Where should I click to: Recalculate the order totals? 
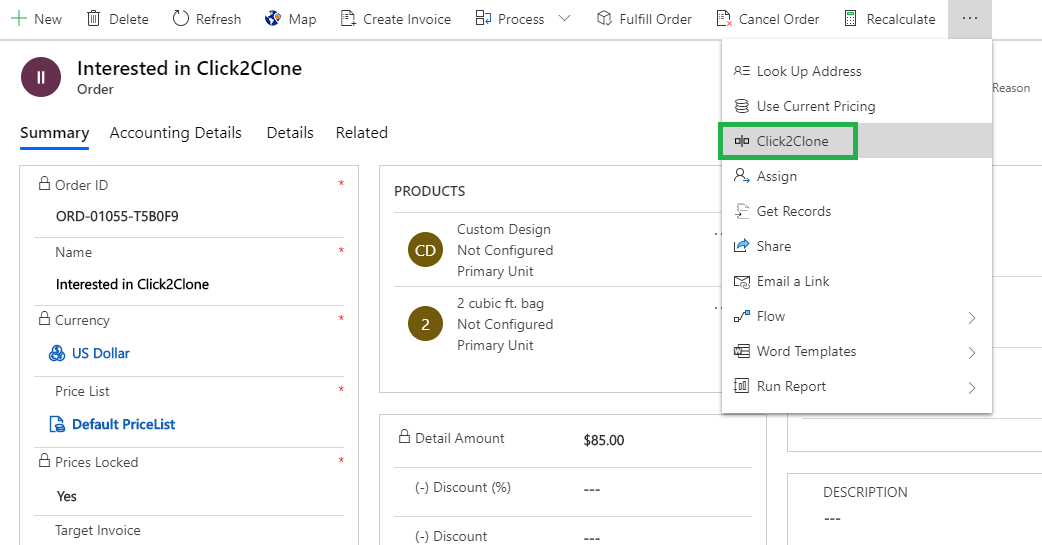889,19
